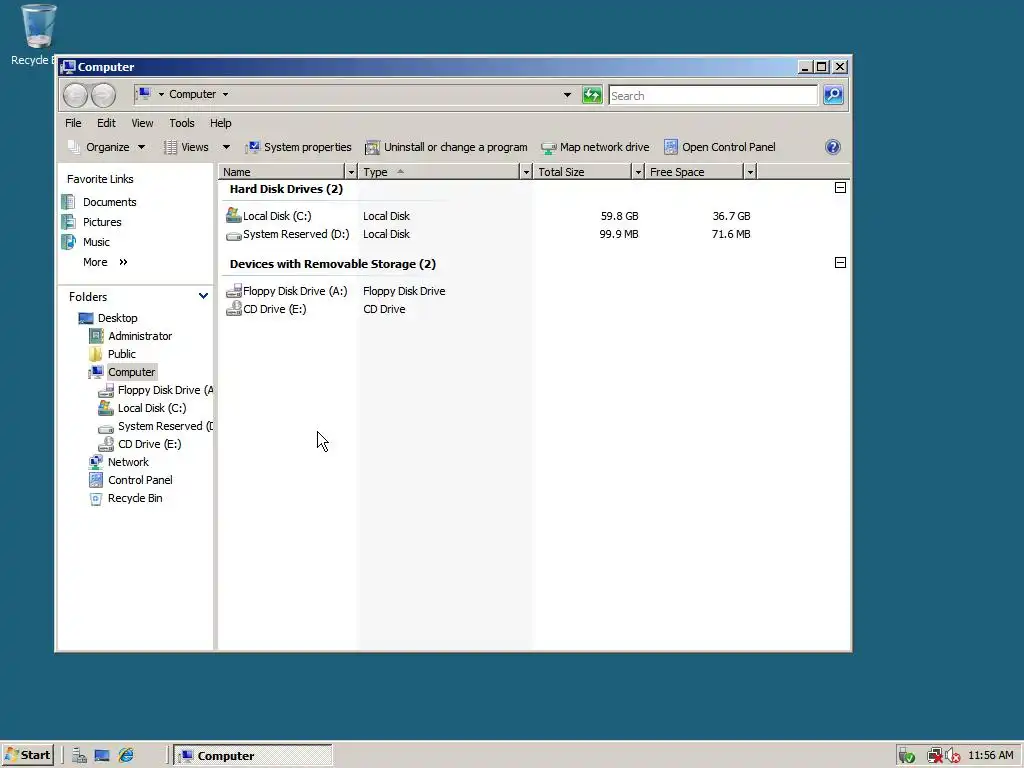Click the CD Drive (E:) icon in file list

click(234, 309)
